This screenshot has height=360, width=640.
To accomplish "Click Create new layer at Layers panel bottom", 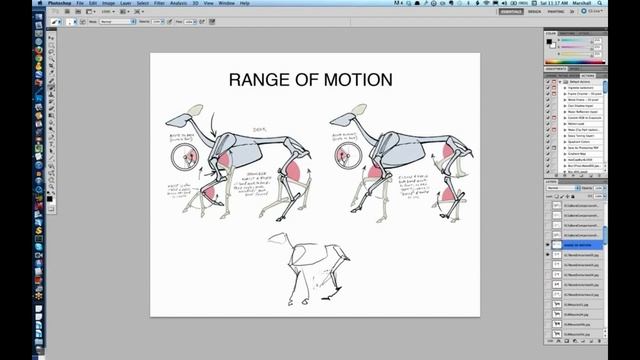I will (x=591, y=341).
